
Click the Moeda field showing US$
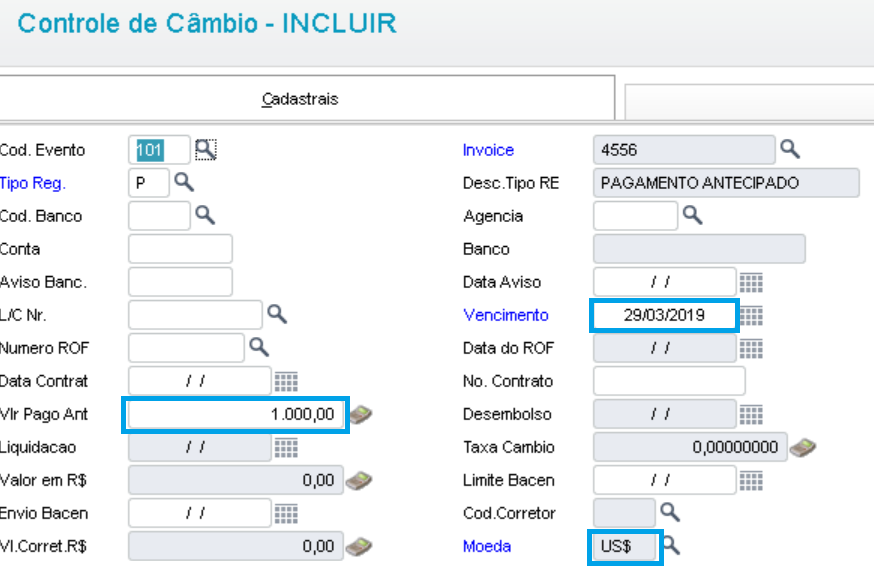[x=625, y=546]
